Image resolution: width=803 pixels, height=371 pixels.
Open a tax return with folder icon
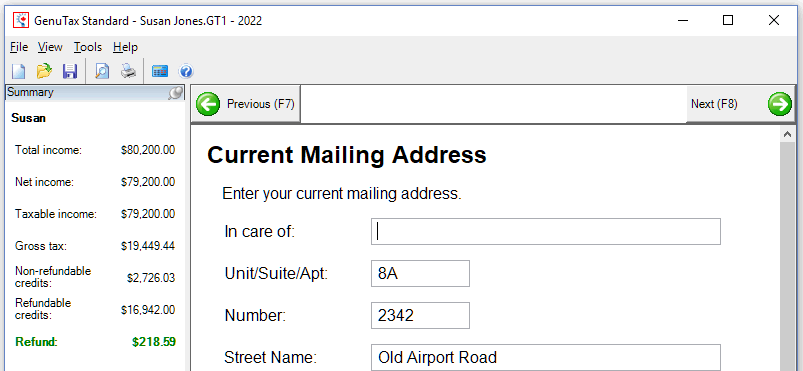pyautogui.click(x=44, y=71)
